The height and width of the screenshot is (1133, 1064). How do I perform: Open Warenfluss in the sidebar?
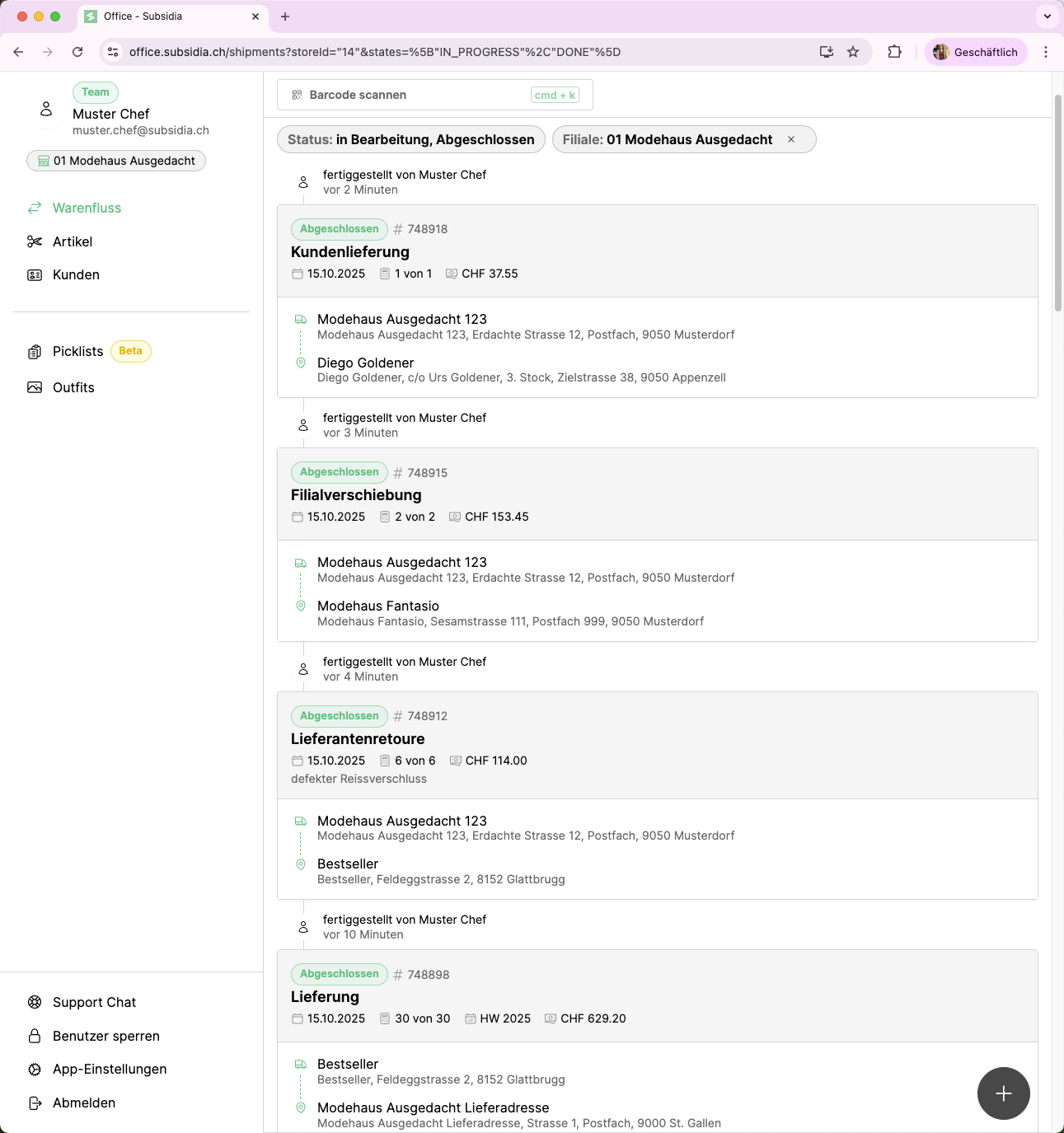tap(87, 208)
